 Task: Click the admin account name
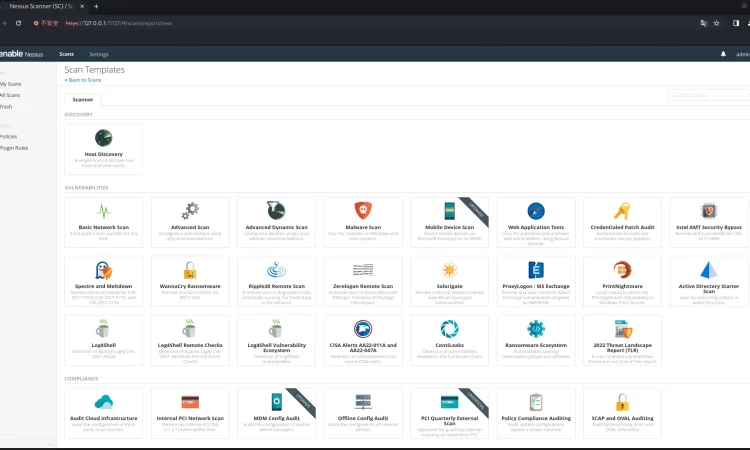coord(743,54)
